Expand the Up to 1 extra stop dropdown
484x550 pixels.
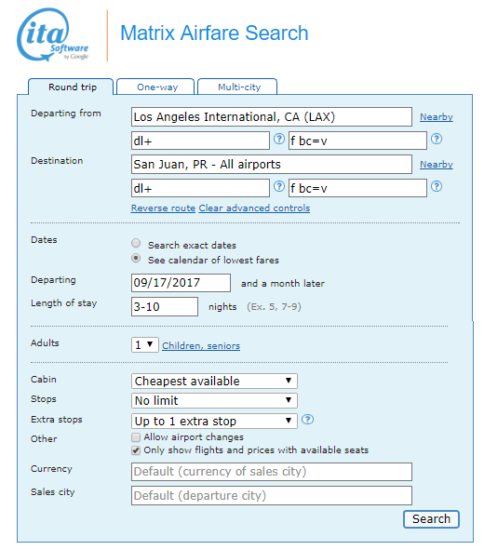(x=214, y=421)
